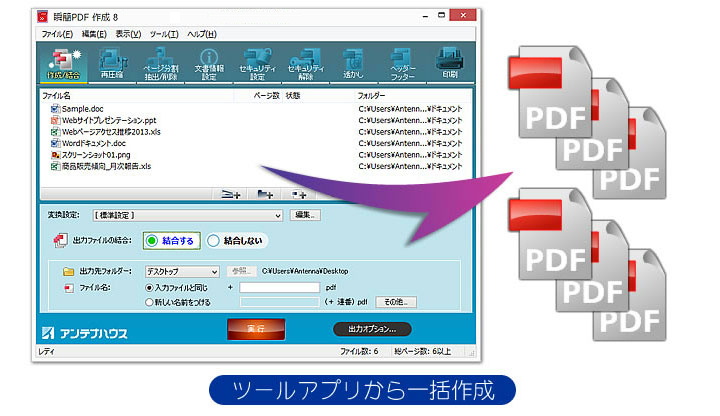
Task: Minimize the 瞬簡PDF 作成 8 window
Action: click(425, 16)
